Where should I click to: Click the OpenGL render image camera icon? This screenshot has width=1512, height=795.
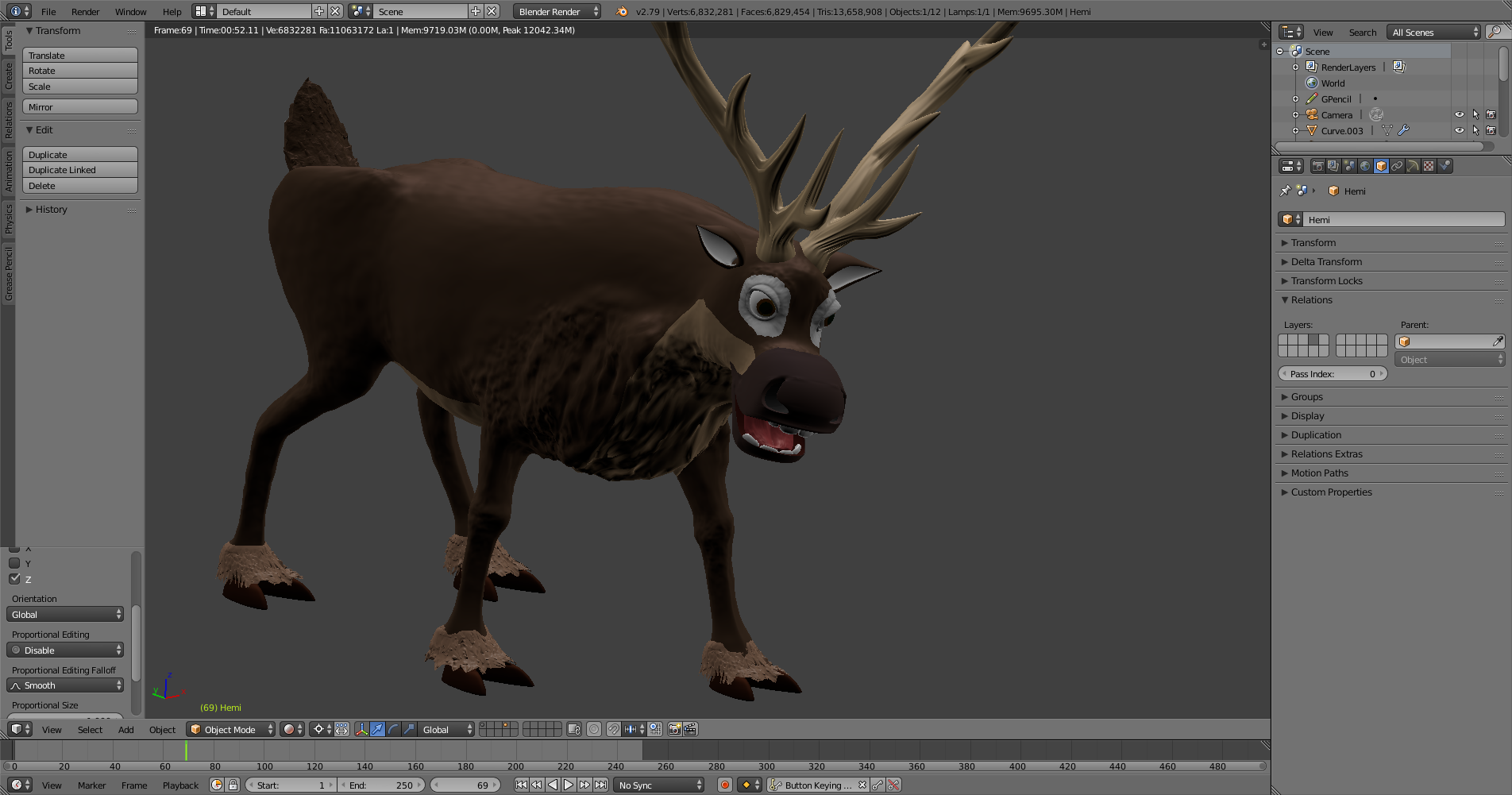674,729
